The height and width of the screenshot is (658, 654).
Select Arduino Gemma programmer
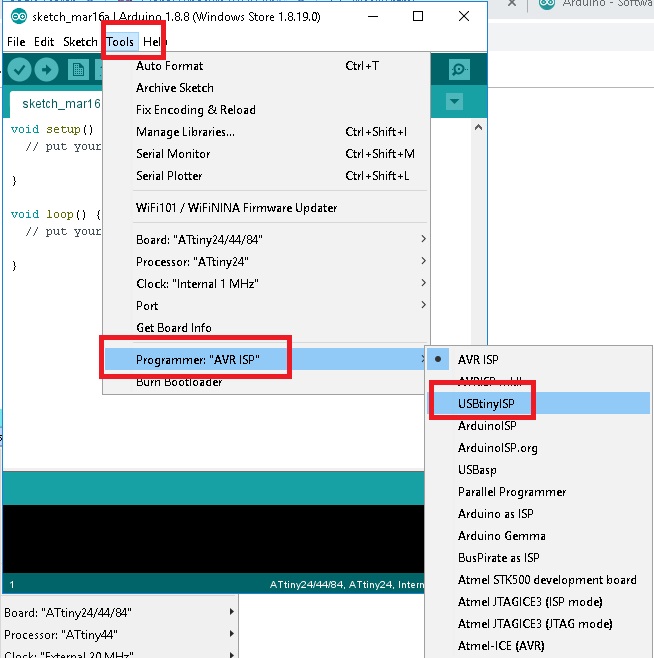click(538, 535)
